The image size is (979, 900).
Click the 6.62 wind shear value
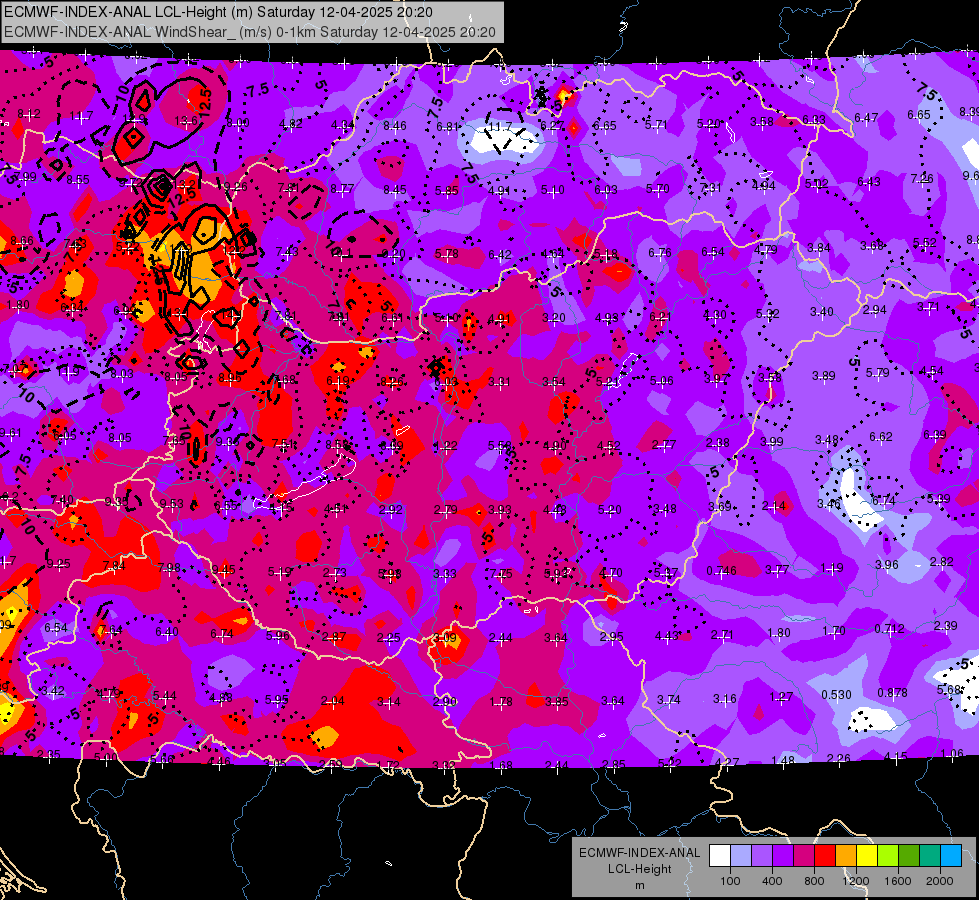click(881, 437)
